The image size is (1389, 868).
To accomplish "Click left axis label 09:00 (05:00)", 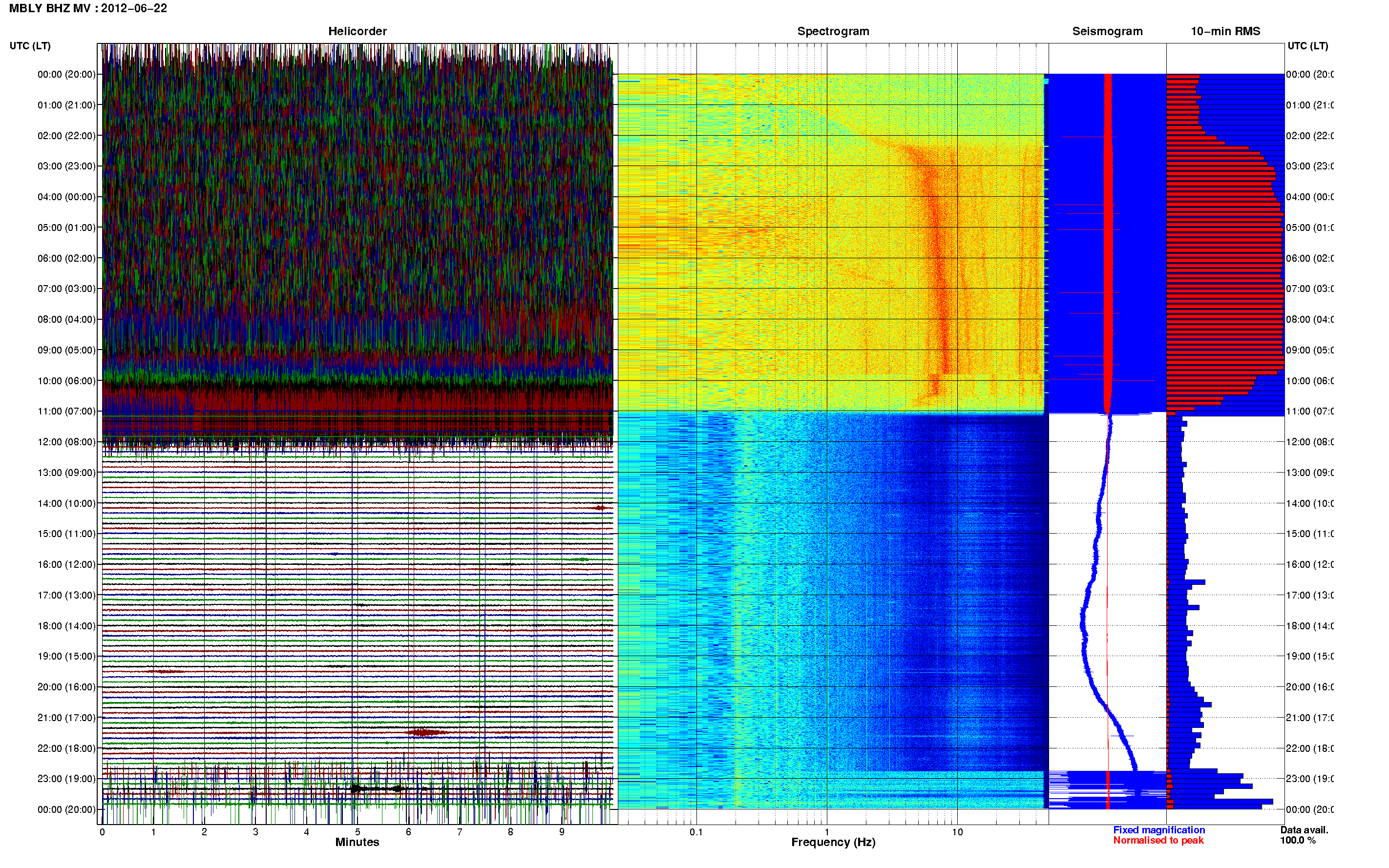I will [66, 350].
